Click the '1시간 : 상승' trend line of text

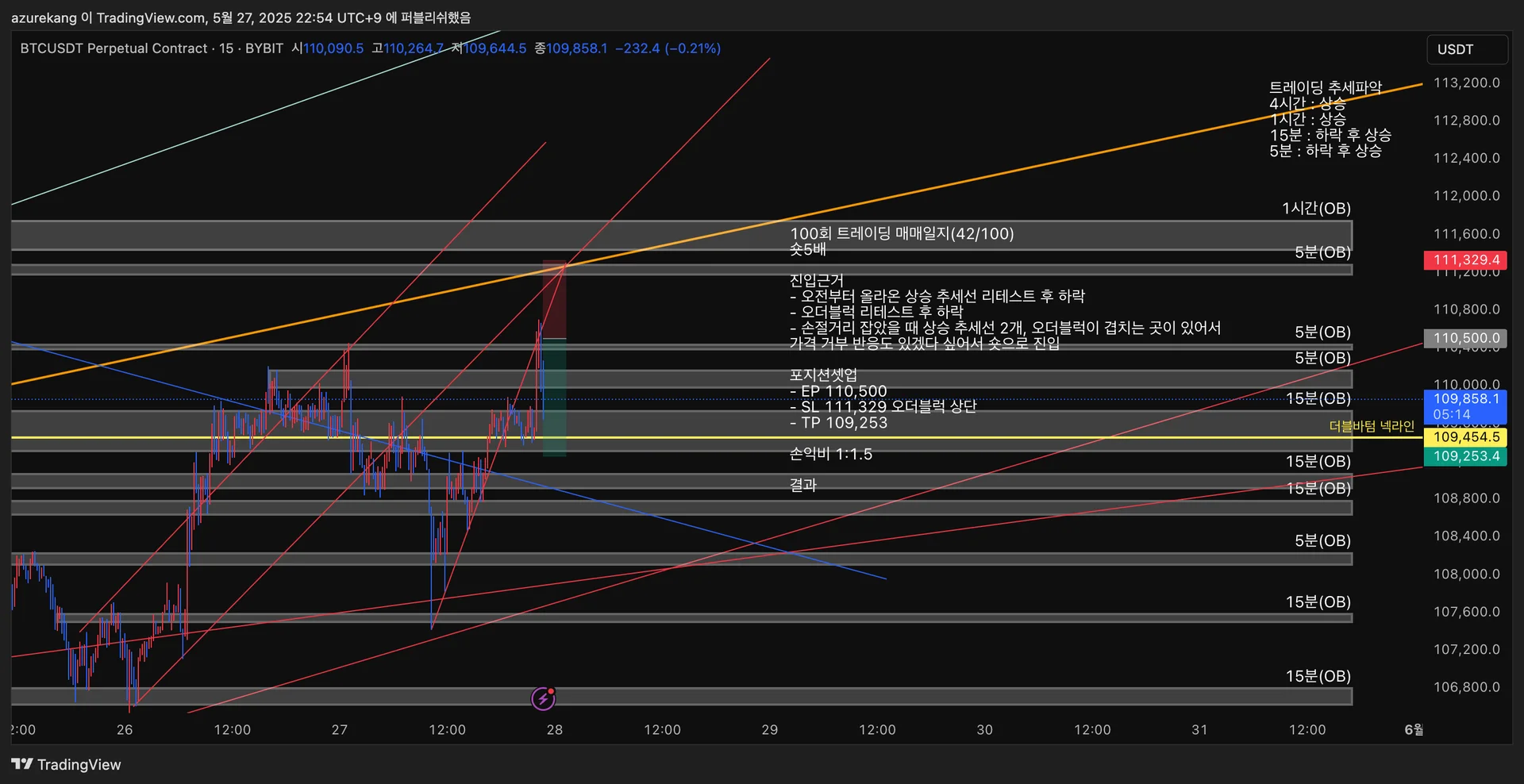[1307, 119]
